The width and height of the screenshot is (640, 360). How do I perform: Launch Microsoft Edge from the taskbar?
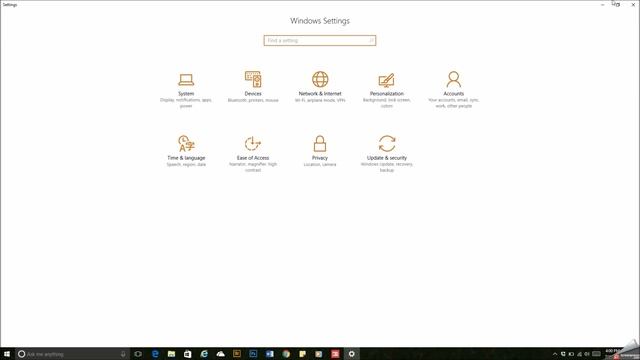(x=155, y=354)
